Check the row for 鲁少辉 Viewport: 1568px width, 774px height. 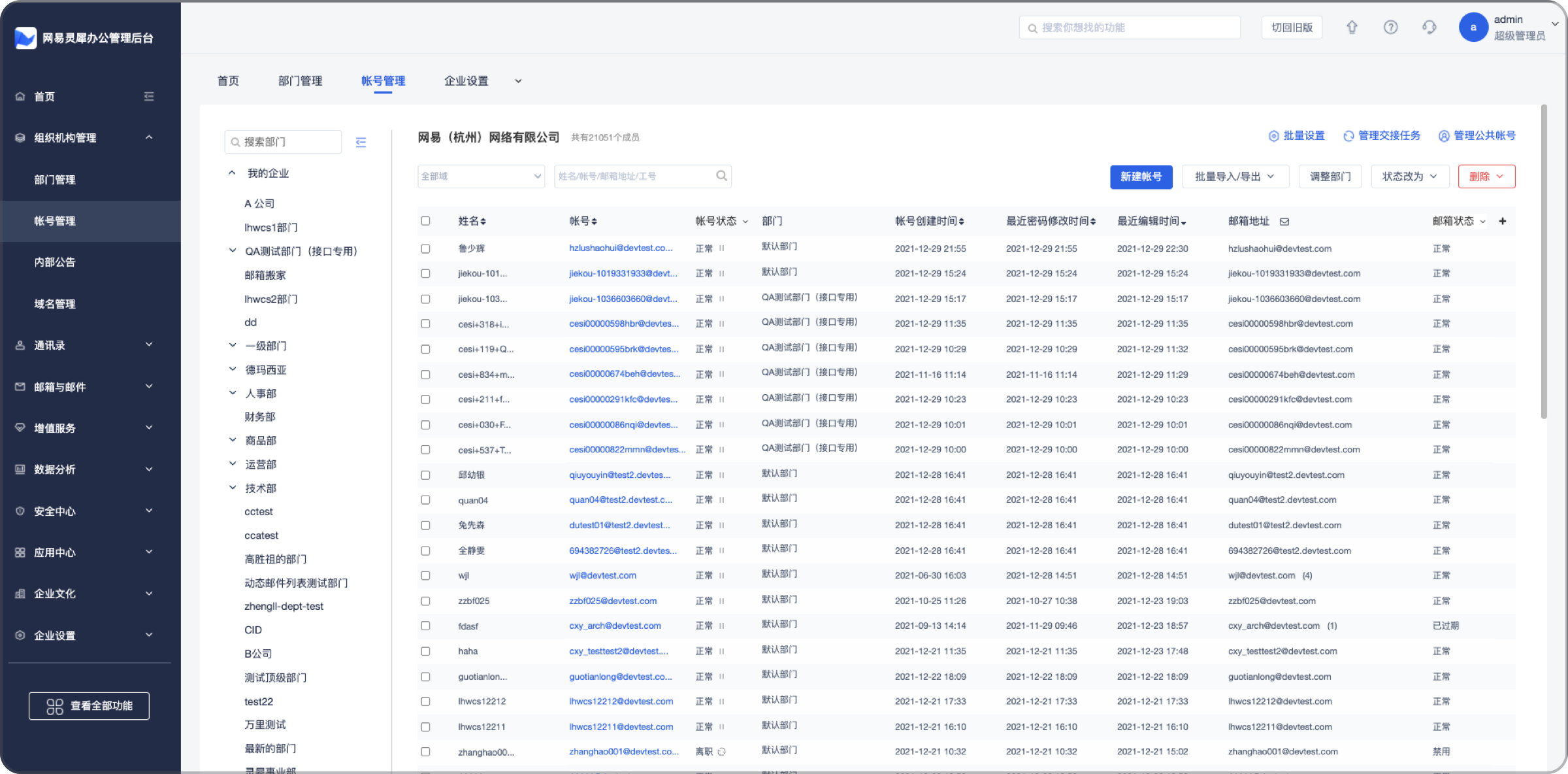pos(425,248)
